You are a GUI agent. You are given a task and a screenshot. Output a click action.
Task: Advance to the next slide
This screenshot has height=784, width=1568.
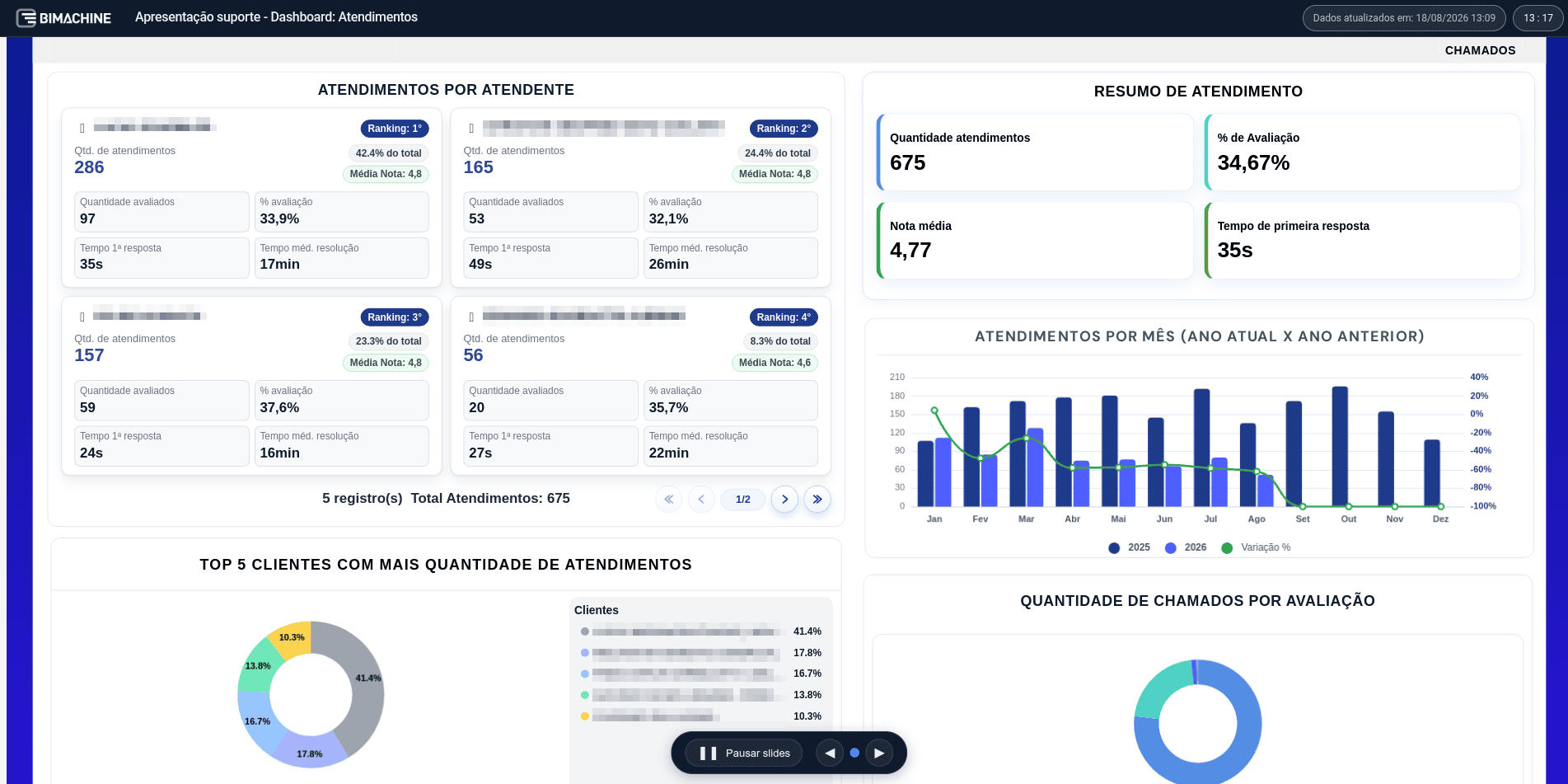coord(879,753)
